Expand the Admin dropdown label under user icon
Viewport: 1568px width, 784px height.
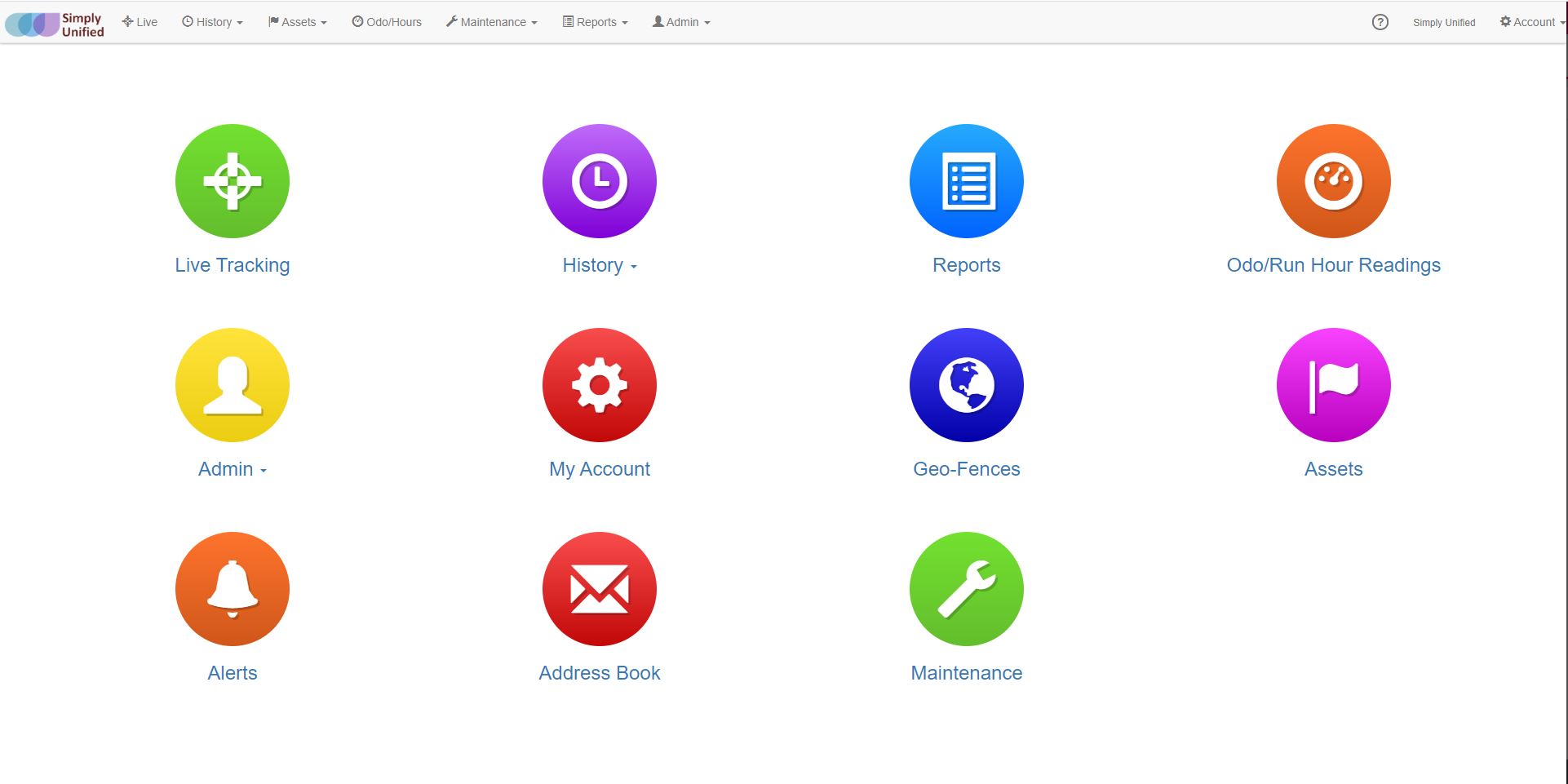tap(233, 469)
